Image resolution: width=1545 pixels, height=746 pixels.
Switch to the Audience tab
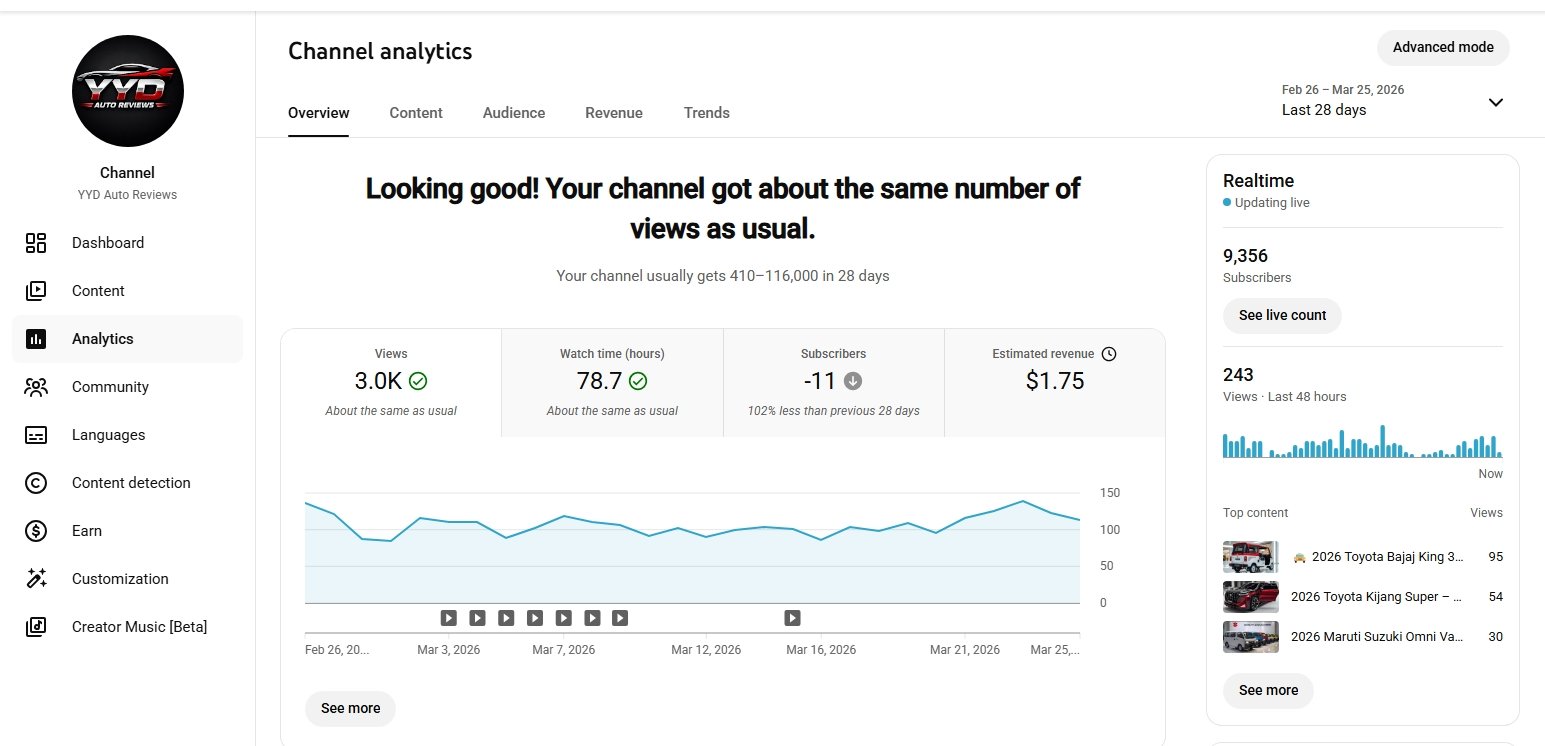click(514, 113)
